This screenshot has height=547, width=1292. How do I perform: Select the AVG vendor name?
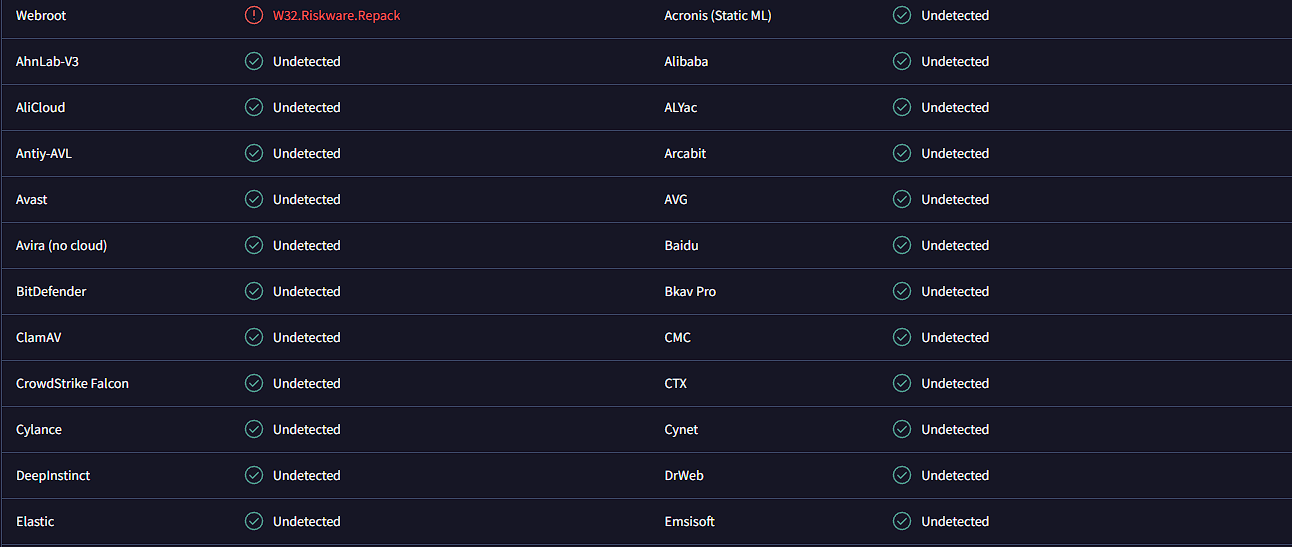click(x=676, y=200)
